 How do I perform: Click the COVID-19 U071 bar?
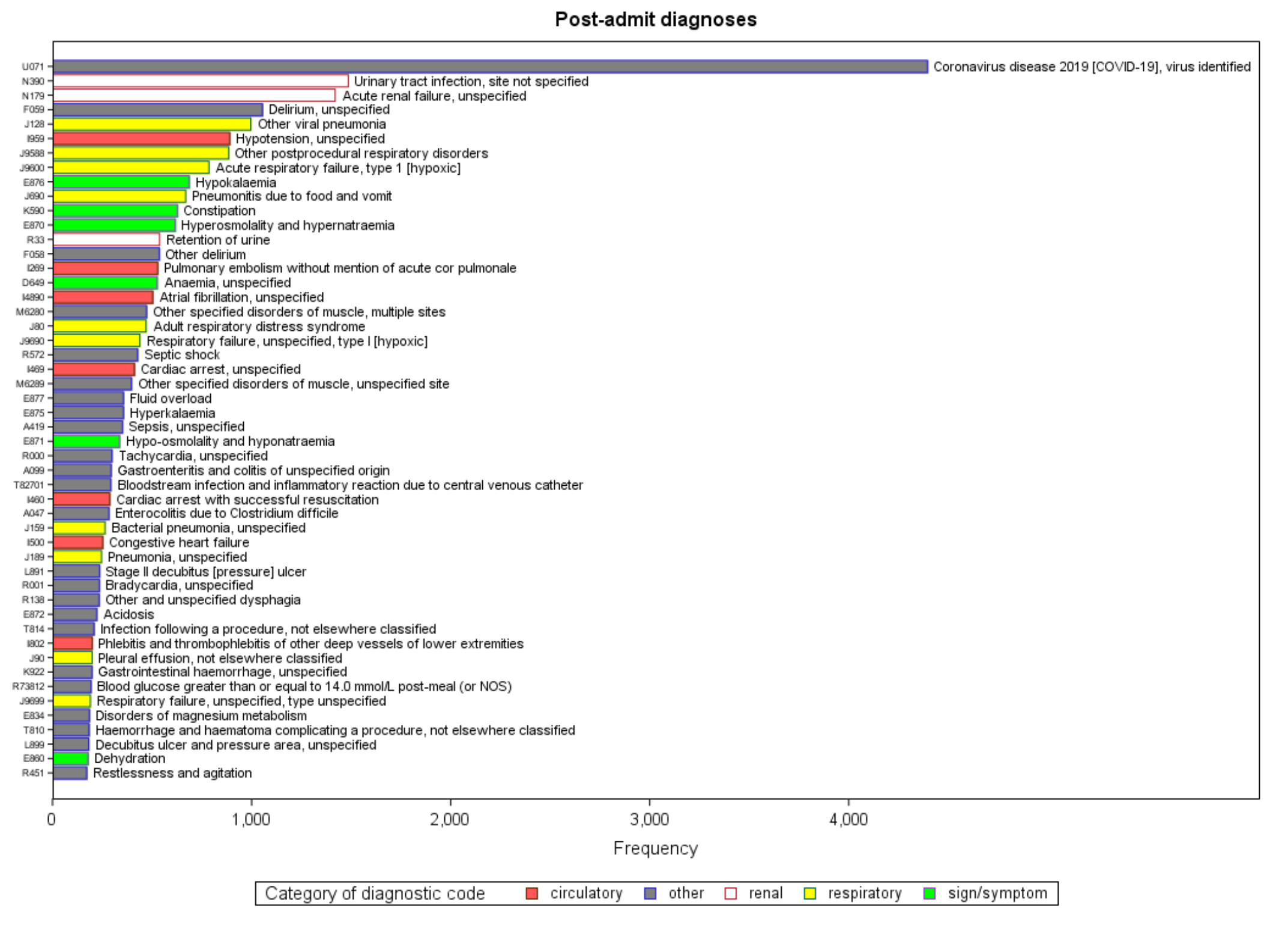490,67
